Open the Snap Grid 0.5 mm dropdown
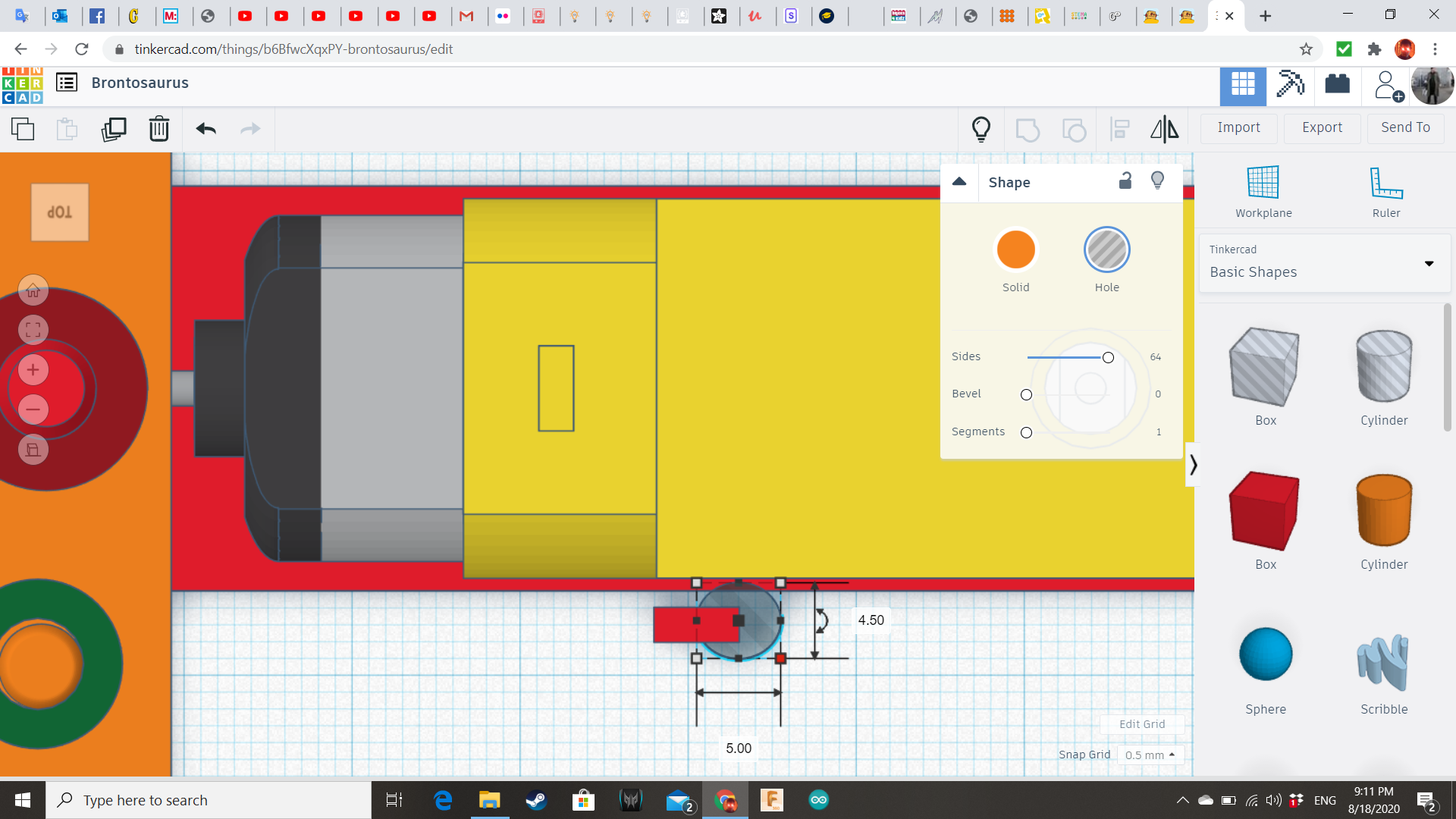 1150,755
